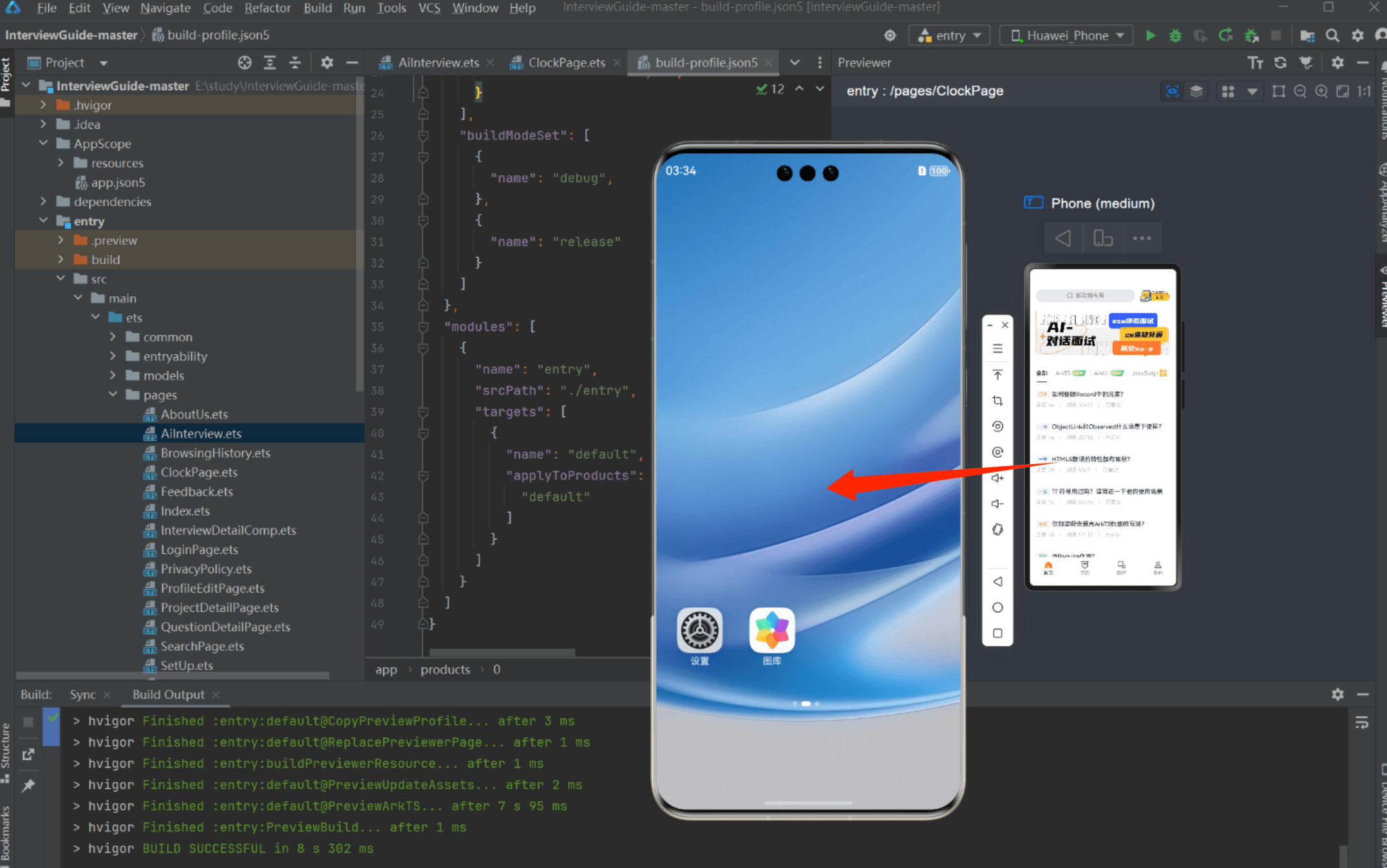Start debugging with the green bug icon
The image size is (1387, 868).
[1175, 35]
